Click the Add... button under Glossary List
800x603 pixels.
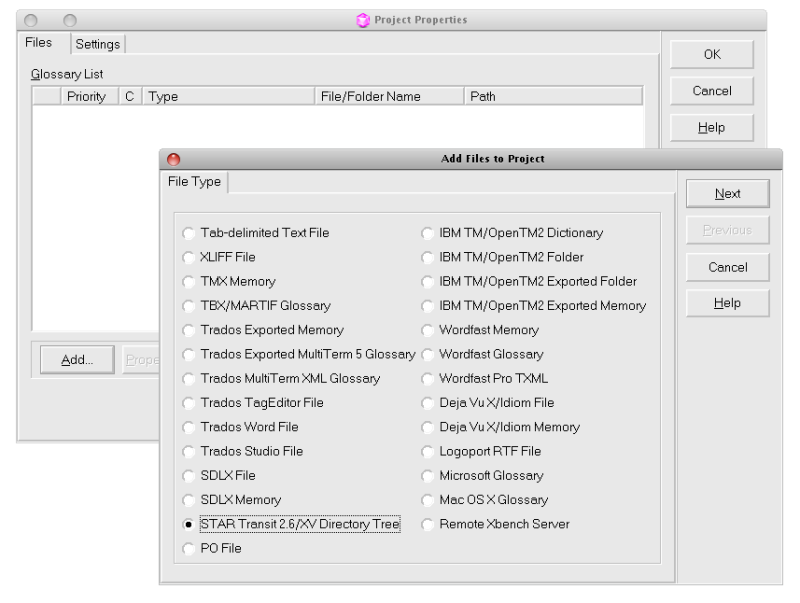77,360
